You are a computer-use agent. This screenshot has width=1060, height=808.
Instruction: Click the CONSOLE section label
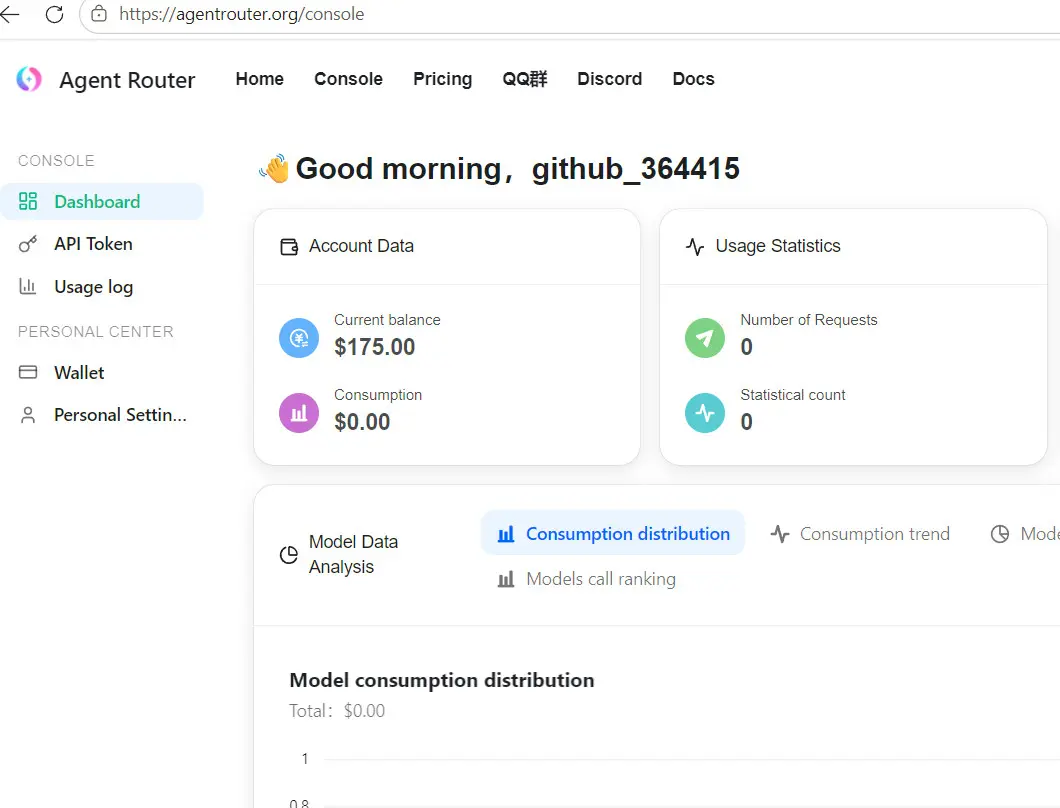56,161
